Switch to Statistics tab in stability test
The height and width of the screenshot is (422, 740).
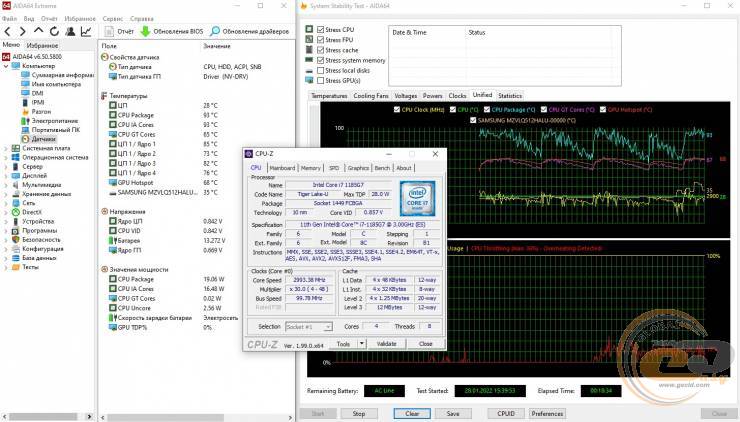pos(510,96)
